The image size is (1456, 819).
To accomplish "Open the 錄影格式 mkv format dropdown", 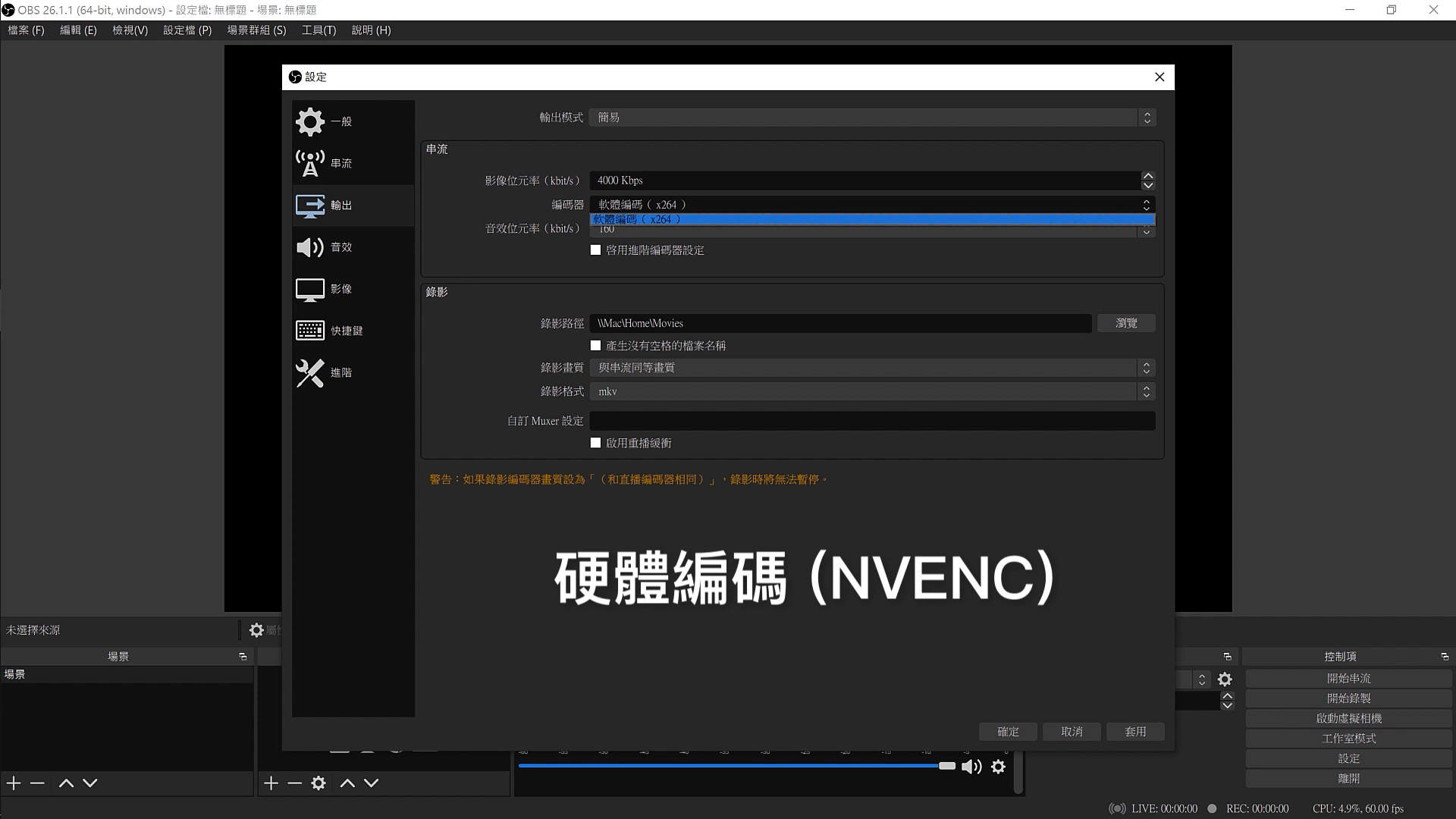I will pyautogui.click(x=872, y=391).
